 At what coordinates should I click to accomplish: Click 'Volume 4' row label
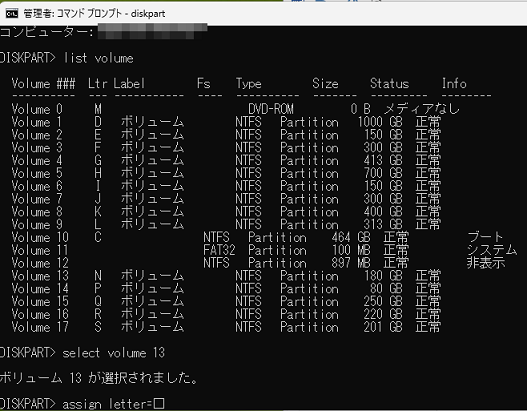point(37,160)
